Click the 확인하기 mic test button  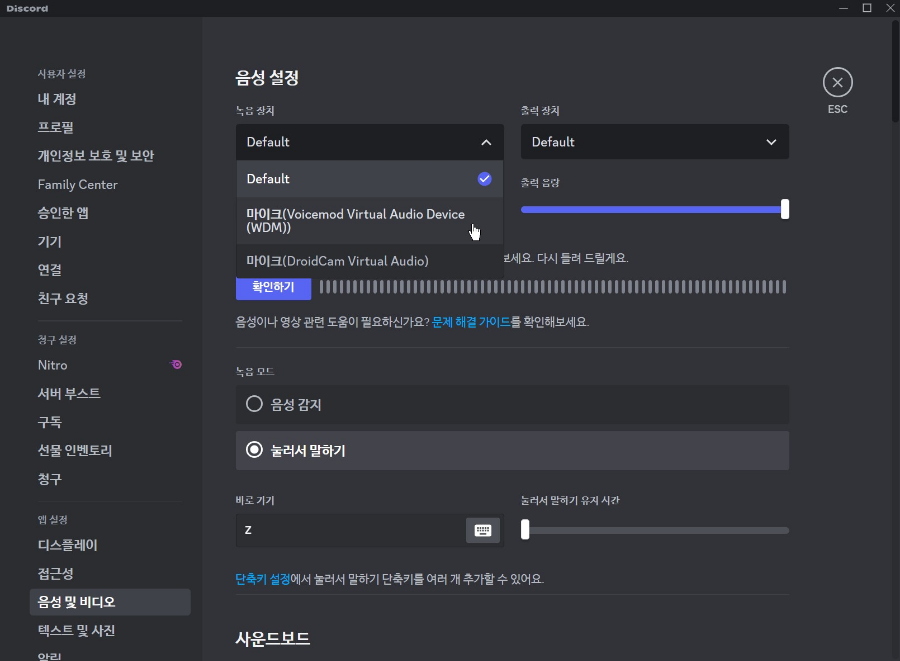click(273, 287)
